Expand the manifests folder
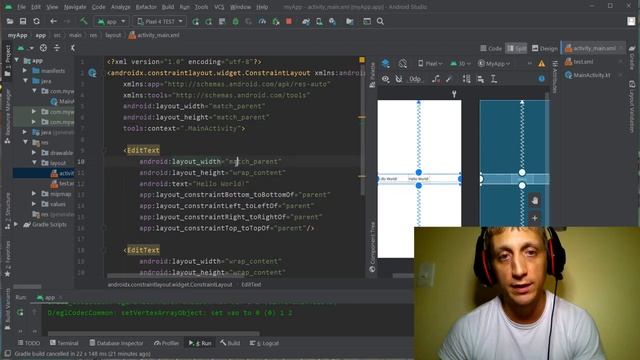640x360 pixels. (25, 71)
